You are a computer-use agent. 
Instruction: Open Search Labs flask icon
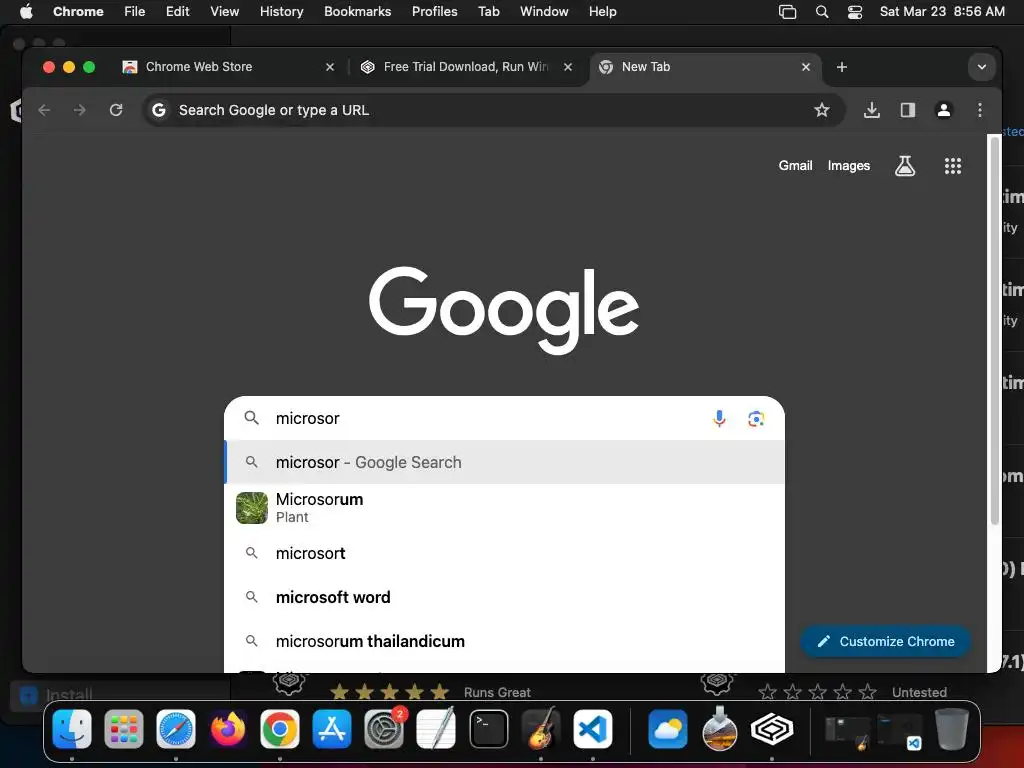click(x=904, y=166)
